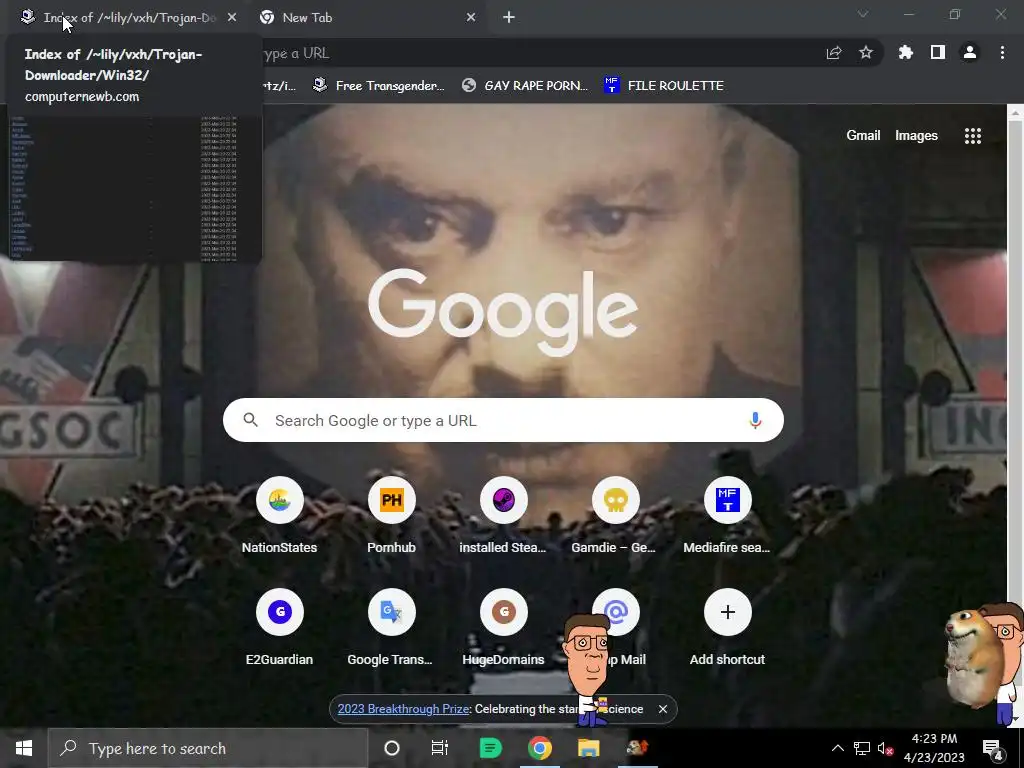Close the New Tab tab
Viewport: 1024px width, 768px height.
tap(471, 18)
